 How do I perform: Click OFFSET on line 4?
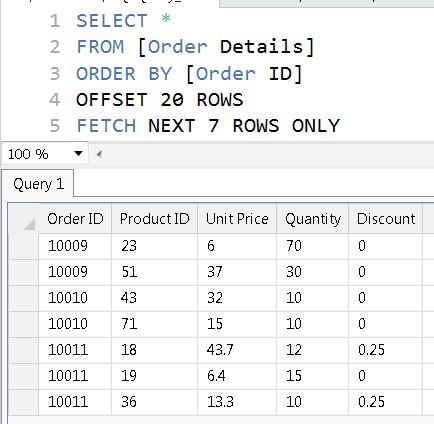(x=112, y=100)
